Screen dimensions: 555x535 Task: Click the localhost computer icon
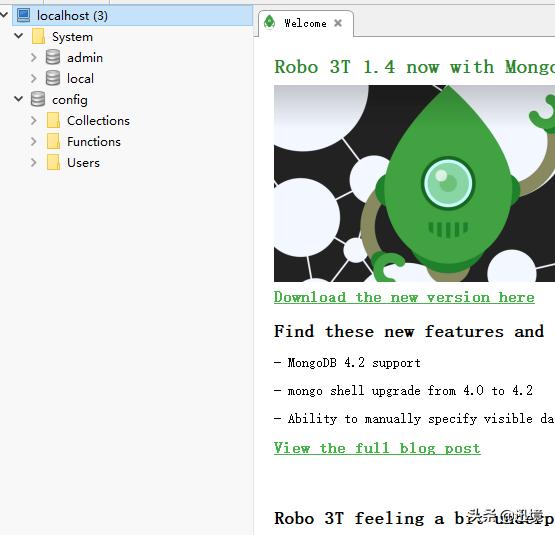click(x=24, y=15)
